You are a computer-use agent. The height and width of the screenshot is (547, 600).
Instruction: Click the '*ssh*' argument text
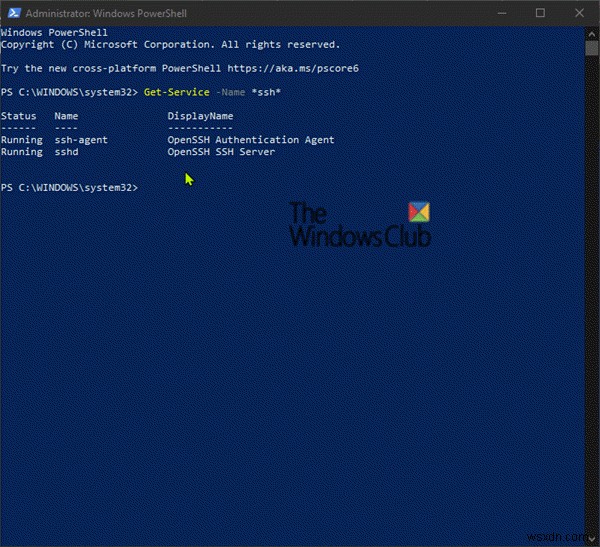(x=266, y=92)
